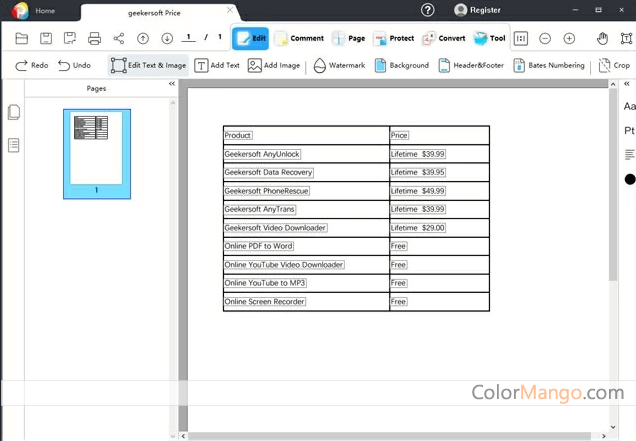Click the page number input field

(188, 37)
